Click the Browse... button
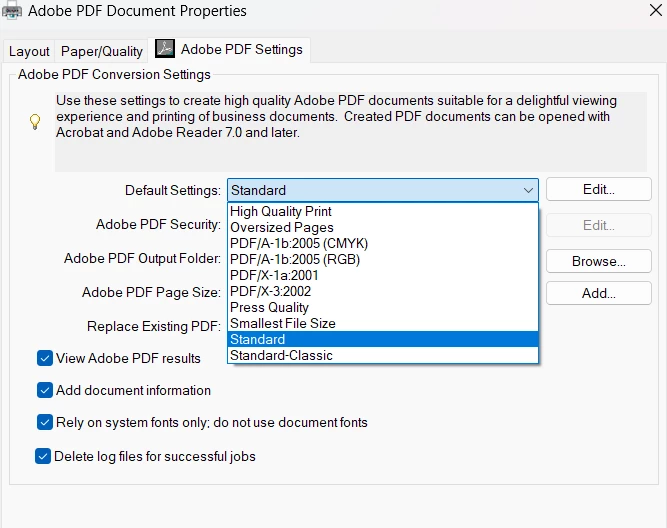The height and width of the screenshot is (528, 667). [599, 261]
